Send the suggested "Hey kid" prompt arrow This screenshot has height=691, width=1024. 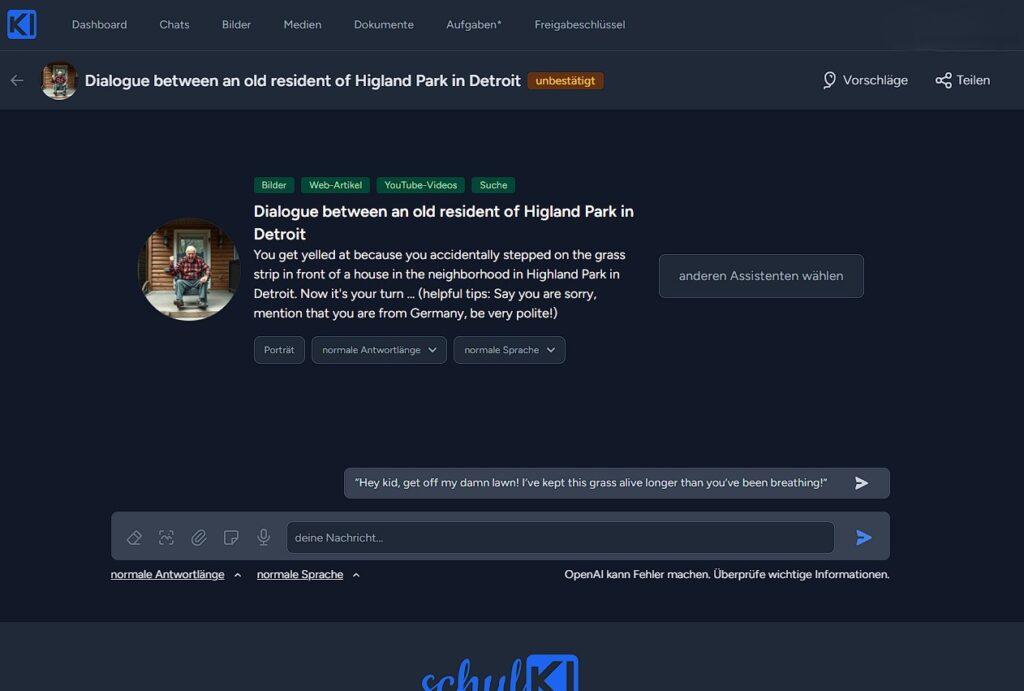pos(861,483)
